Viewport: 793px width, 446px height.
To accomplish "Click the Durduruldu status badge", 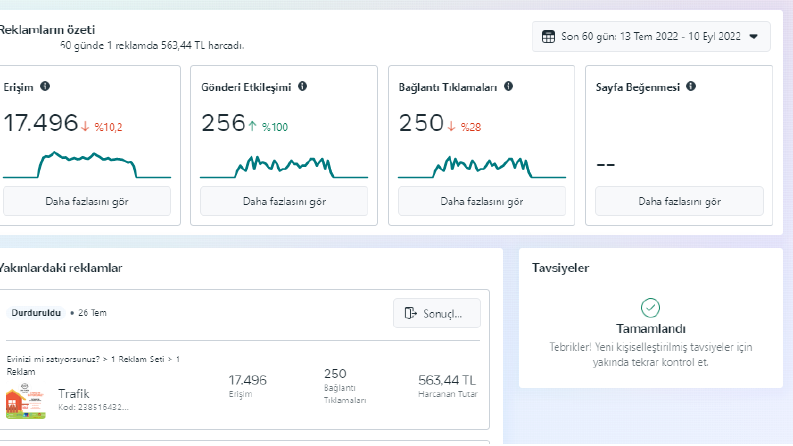I will 36,313.
